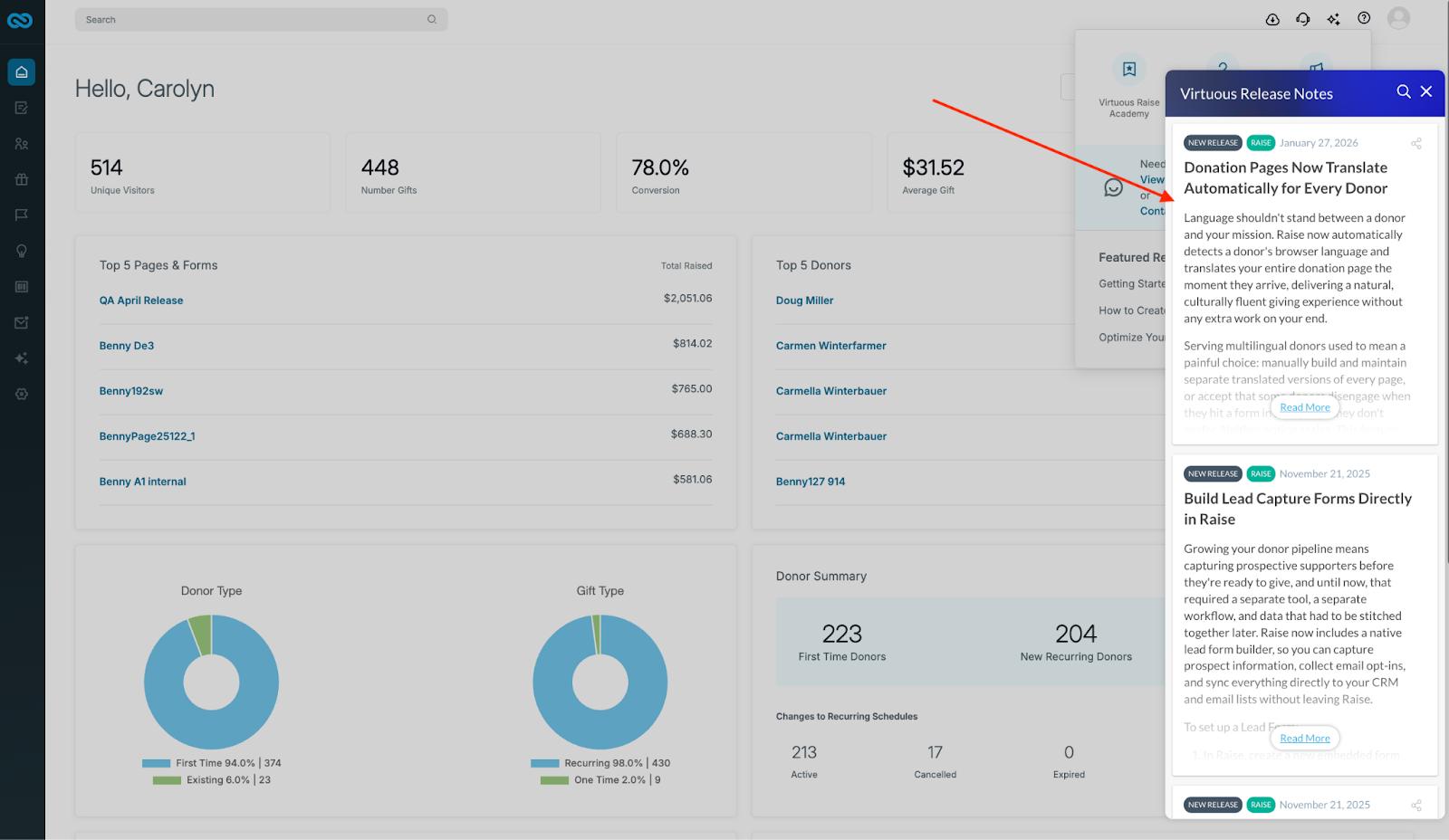Click the download cloud icon in header
The width and height of the screenshot is (1449, 840).
point(1272,19)
